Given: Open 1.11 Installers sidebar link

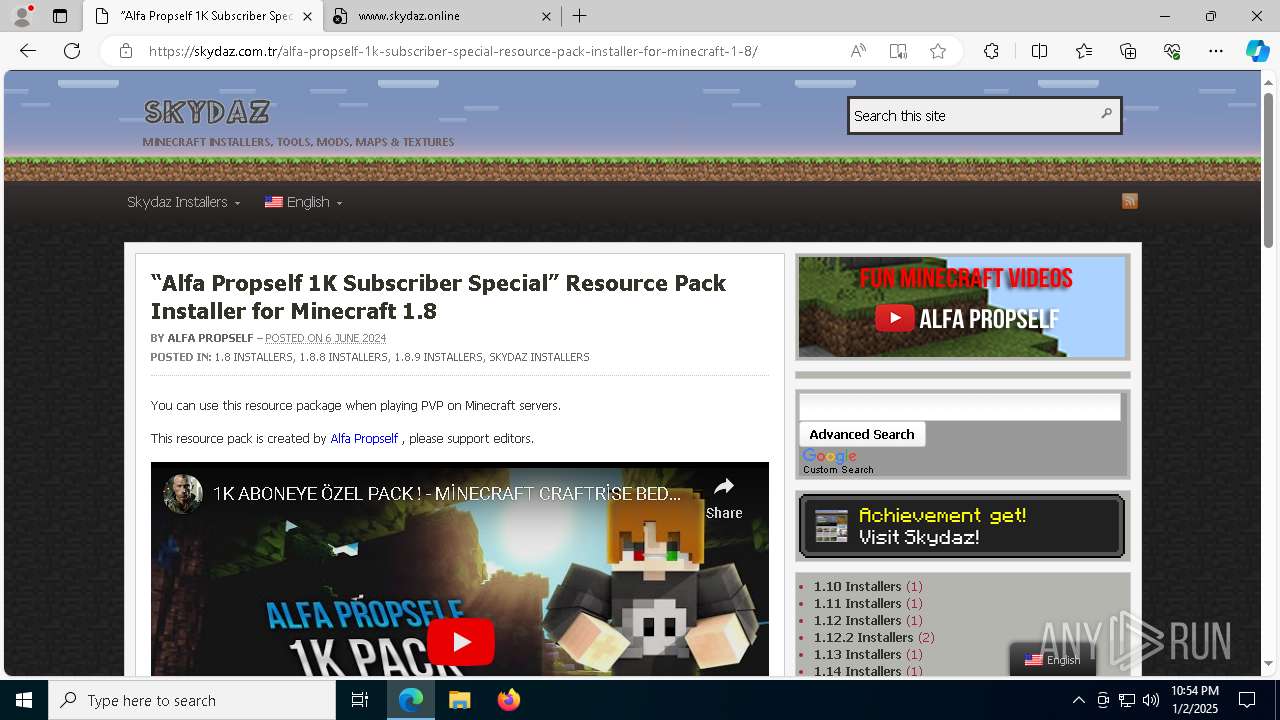Looking at the screenshot, I should (857, 603).
